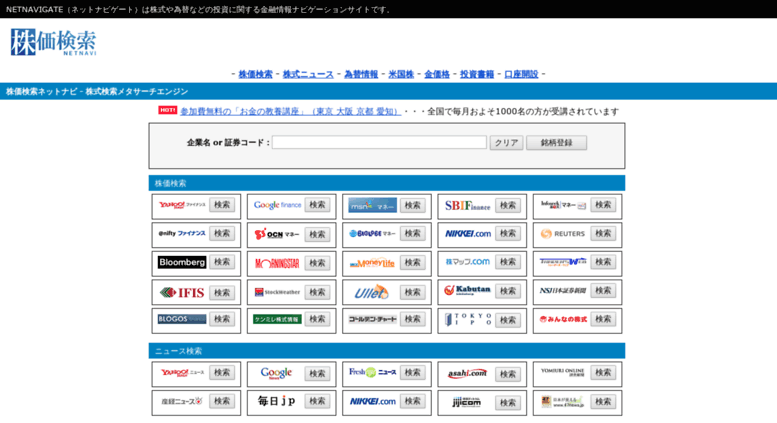Open the 口座開設 navigation link
Viewport: 777px width, 423px height.
click(521, 74)
